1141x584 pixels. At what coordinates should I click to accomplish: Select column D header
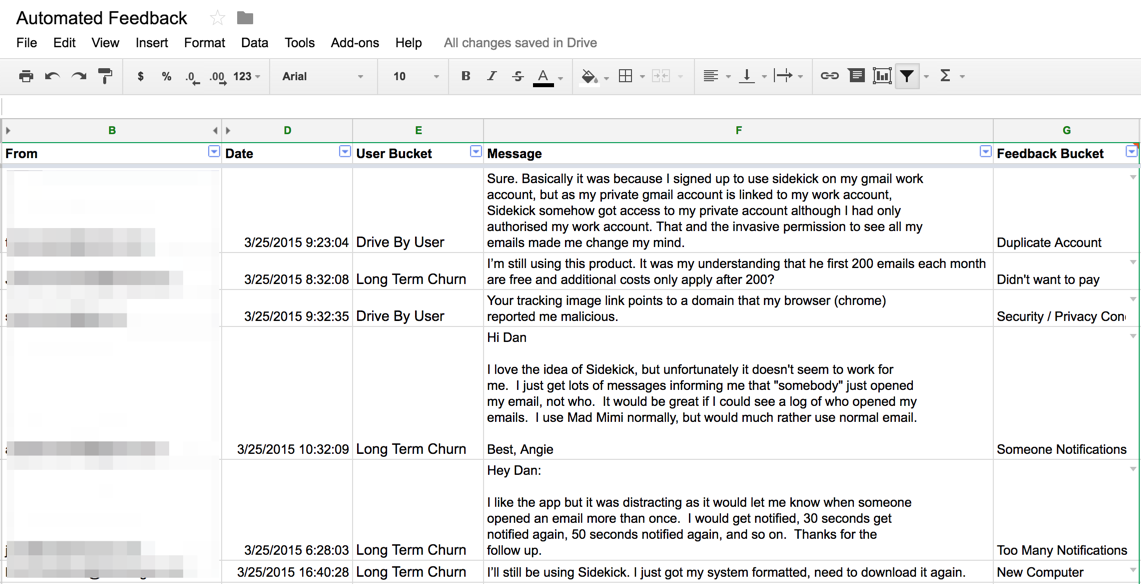tap(287, 130)
